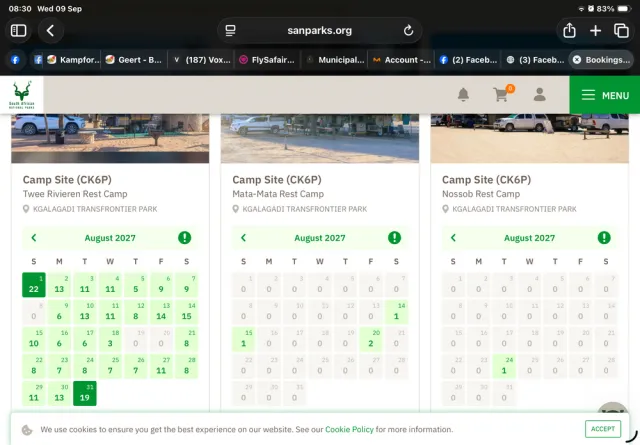Select August 27 in Twee Rivieren calendar
This screenshot has width=640, height=445.
coord(161,366)
